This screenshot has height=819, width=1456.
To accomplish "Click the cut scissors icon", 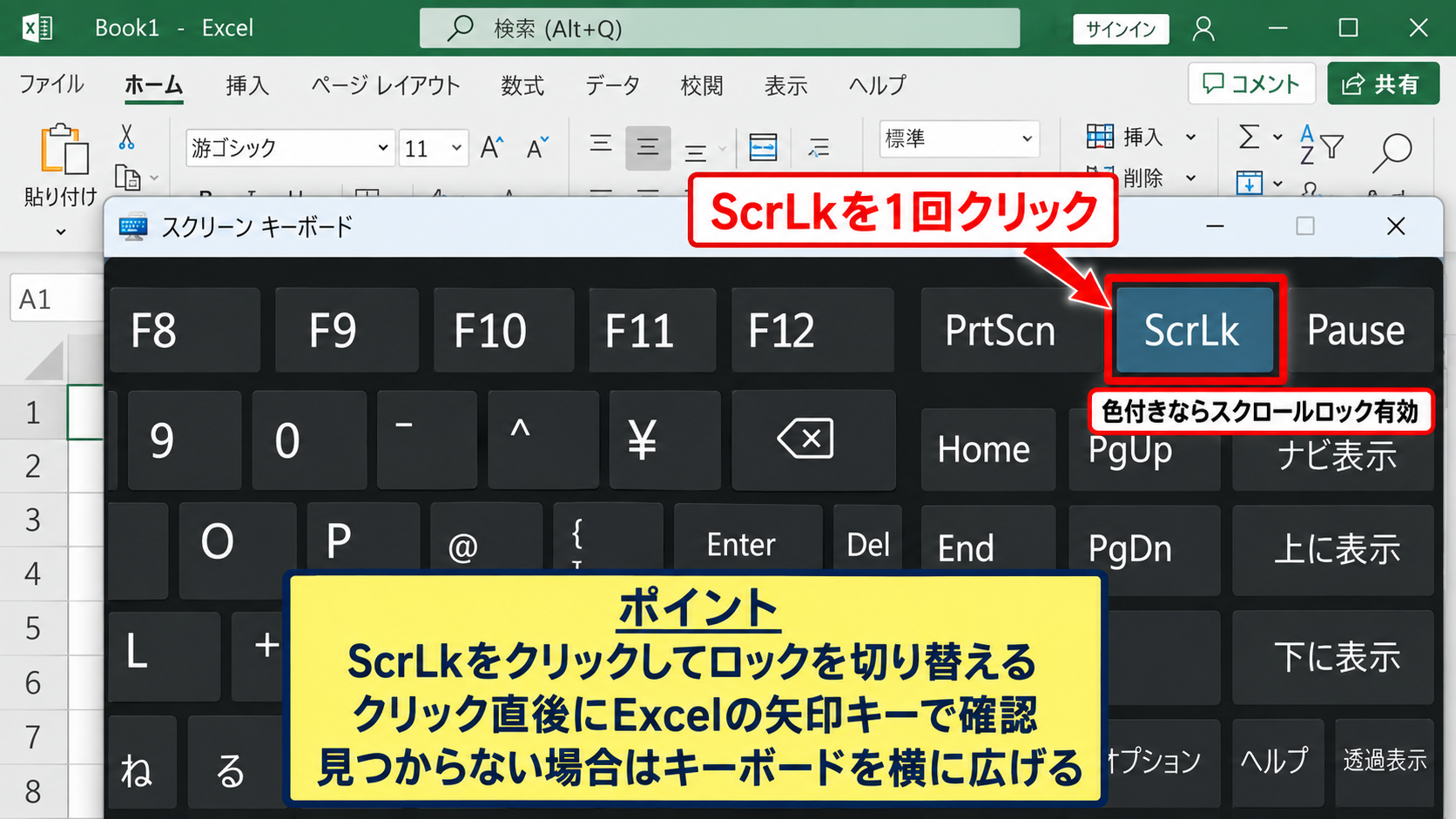I will tap(127, 137).
